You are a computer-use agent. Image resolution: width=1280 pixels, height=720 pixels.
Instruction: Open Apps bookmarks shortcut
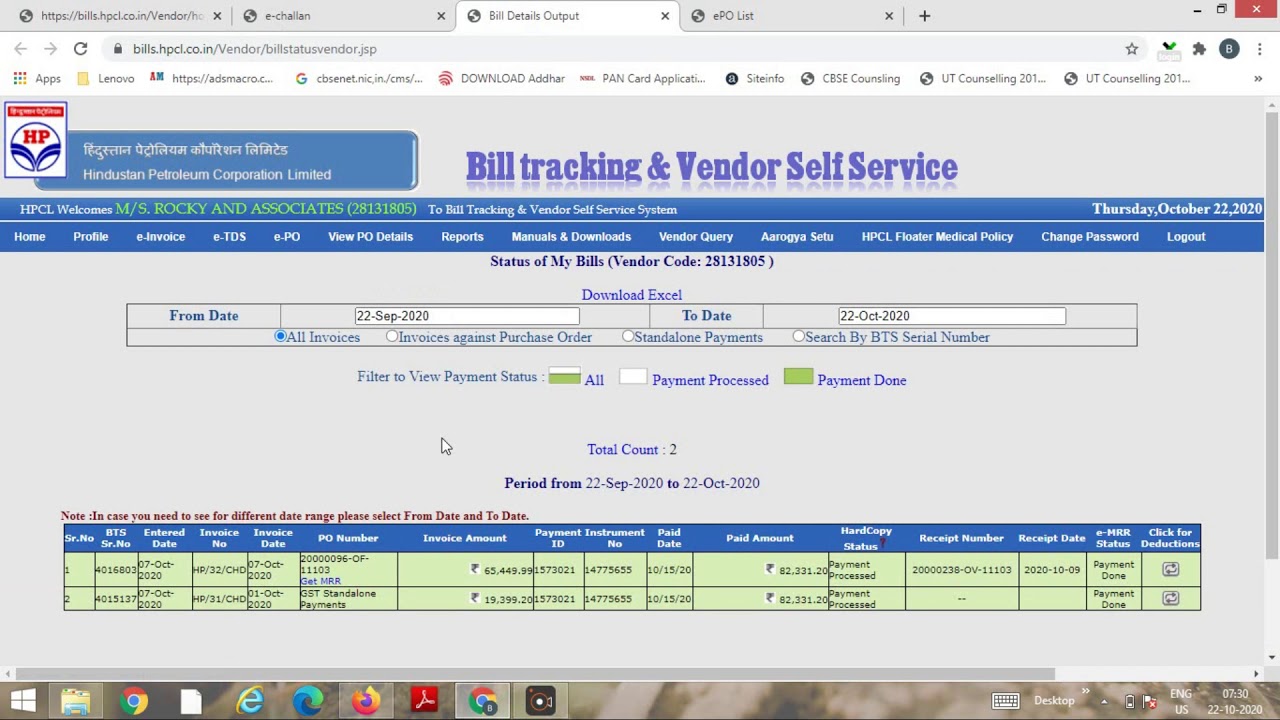37,78
